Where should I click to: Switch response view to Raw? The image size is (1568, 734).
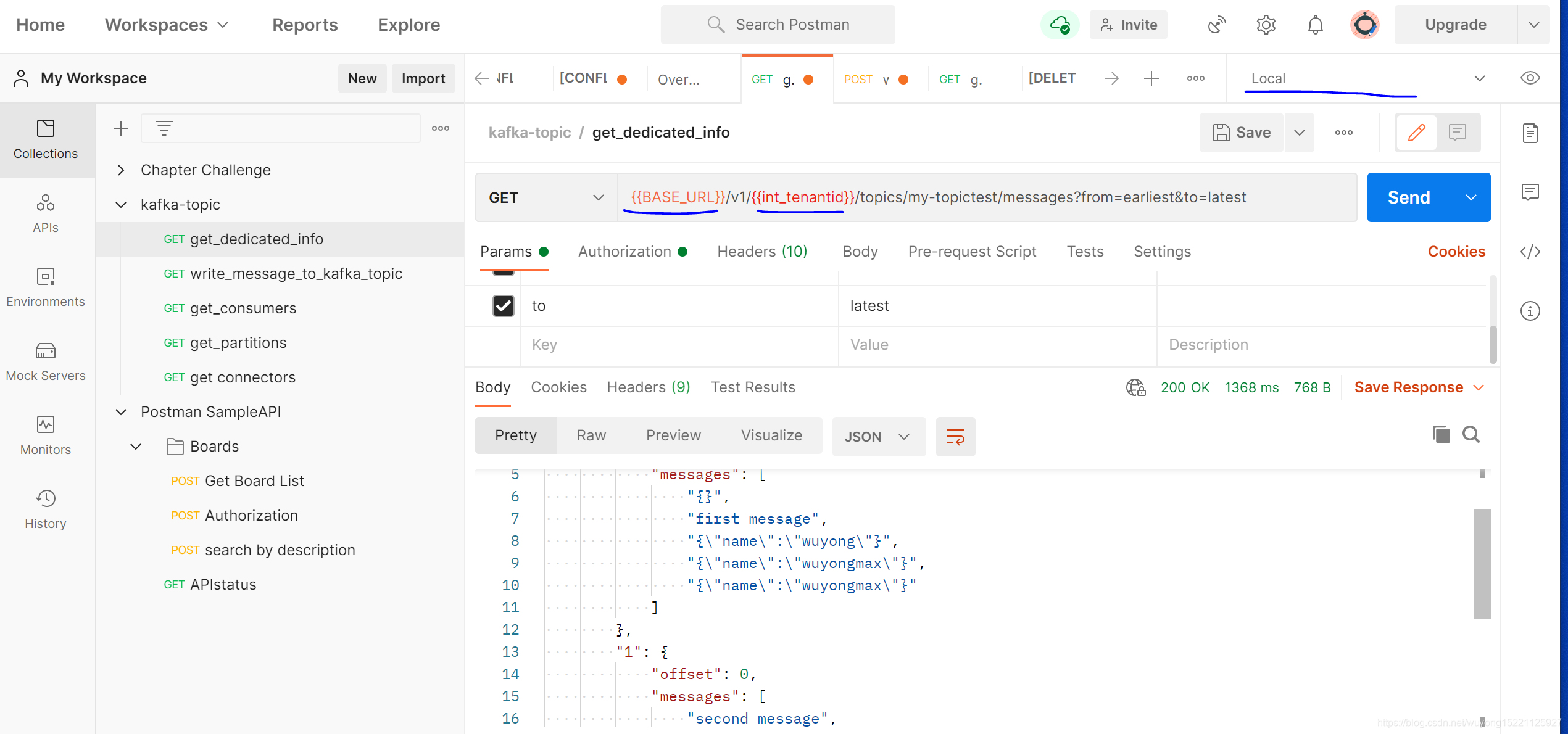(591, 435)
